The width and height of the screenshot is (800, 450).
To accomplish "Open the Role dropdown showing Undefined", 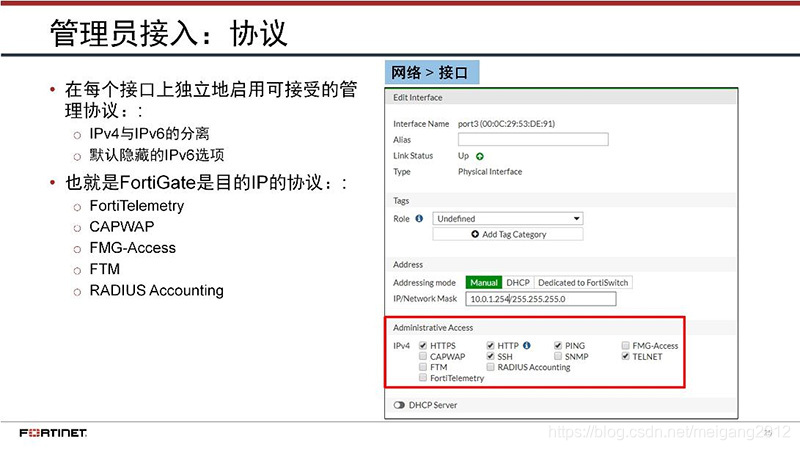I will [x=508, y=218].
